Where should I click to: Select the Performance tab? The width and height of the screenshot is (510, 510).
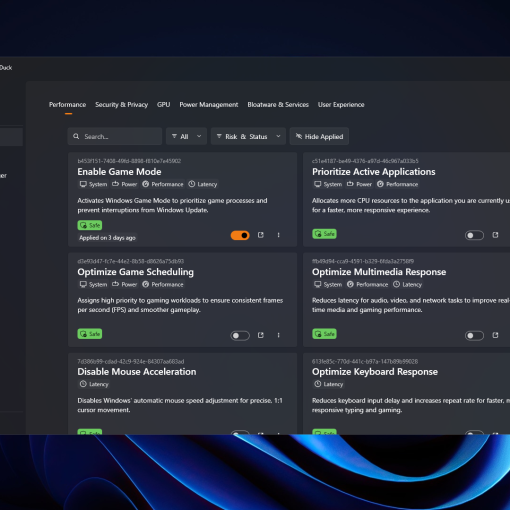pos(67,105)
